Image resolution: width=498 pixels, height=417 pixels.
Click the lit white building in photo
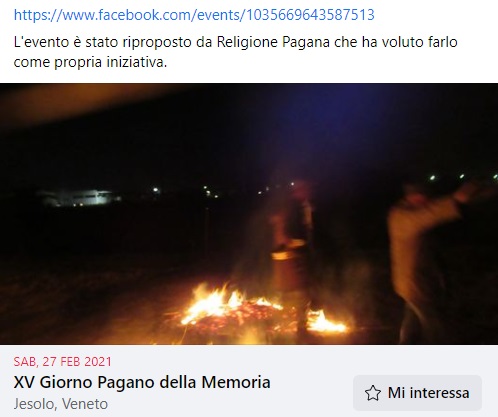80,198
